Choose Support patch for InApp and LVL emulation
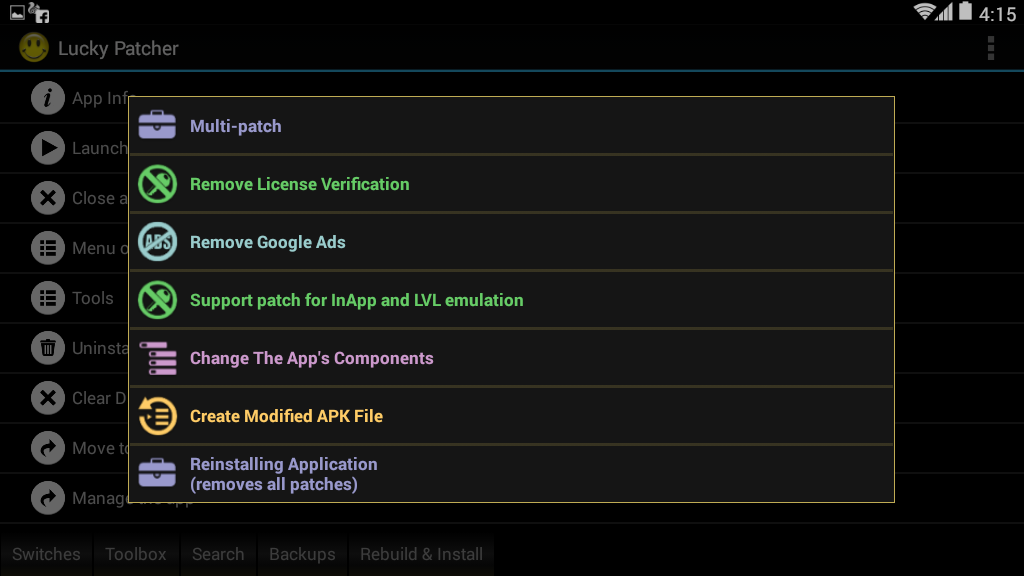This screenshot has height=576, width=1024. (511, 300)
